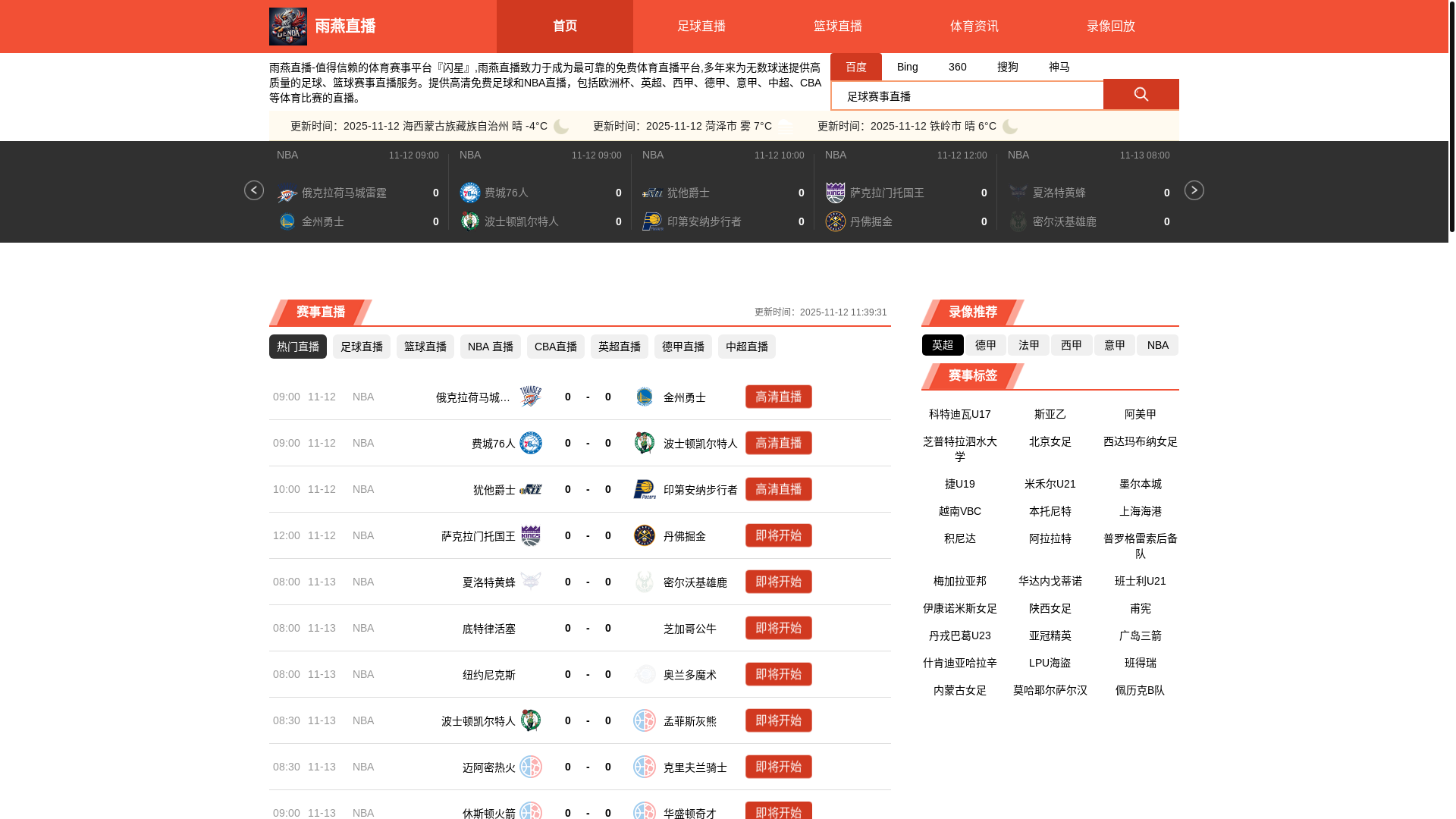
Task: Open the 上海海港 tag link
Action: pyautogui.click(x=1141, y=511)
